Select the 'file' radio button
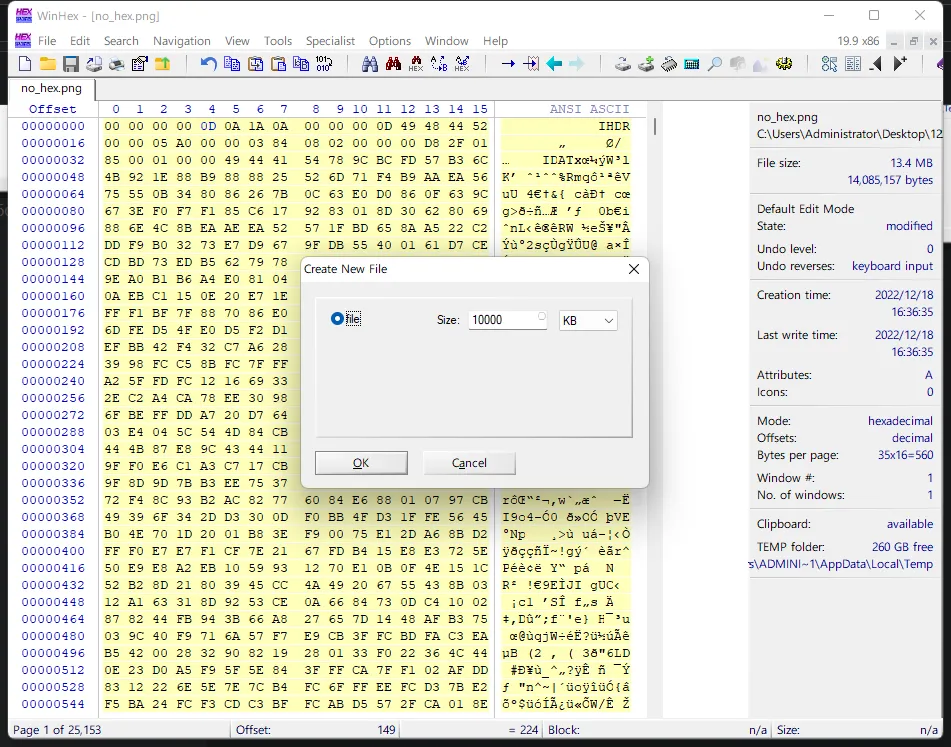This screenshot has width=951, height=747. (337, 319)
